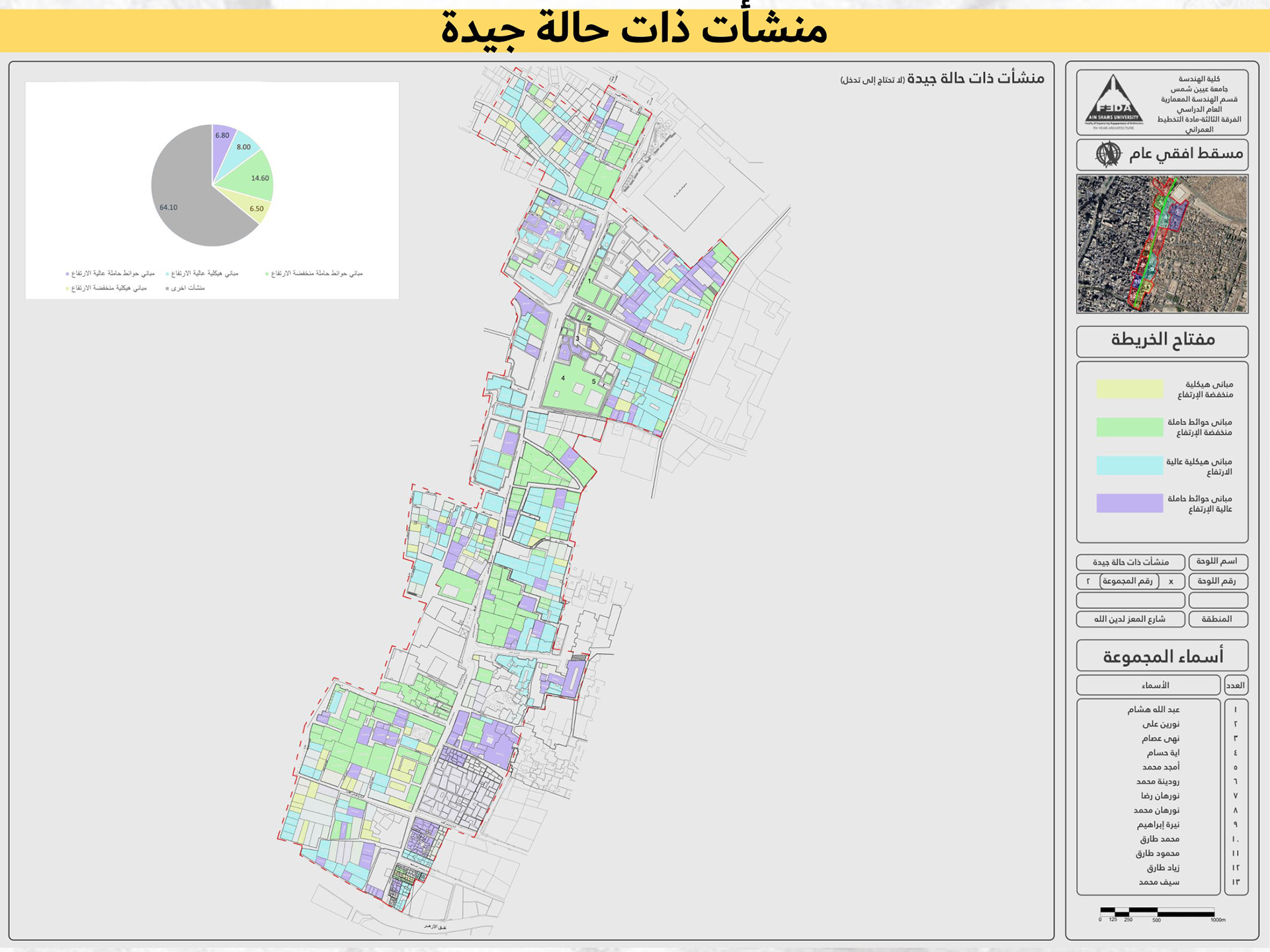Click the north compass icon
1270x952 pixels.
1108,154
